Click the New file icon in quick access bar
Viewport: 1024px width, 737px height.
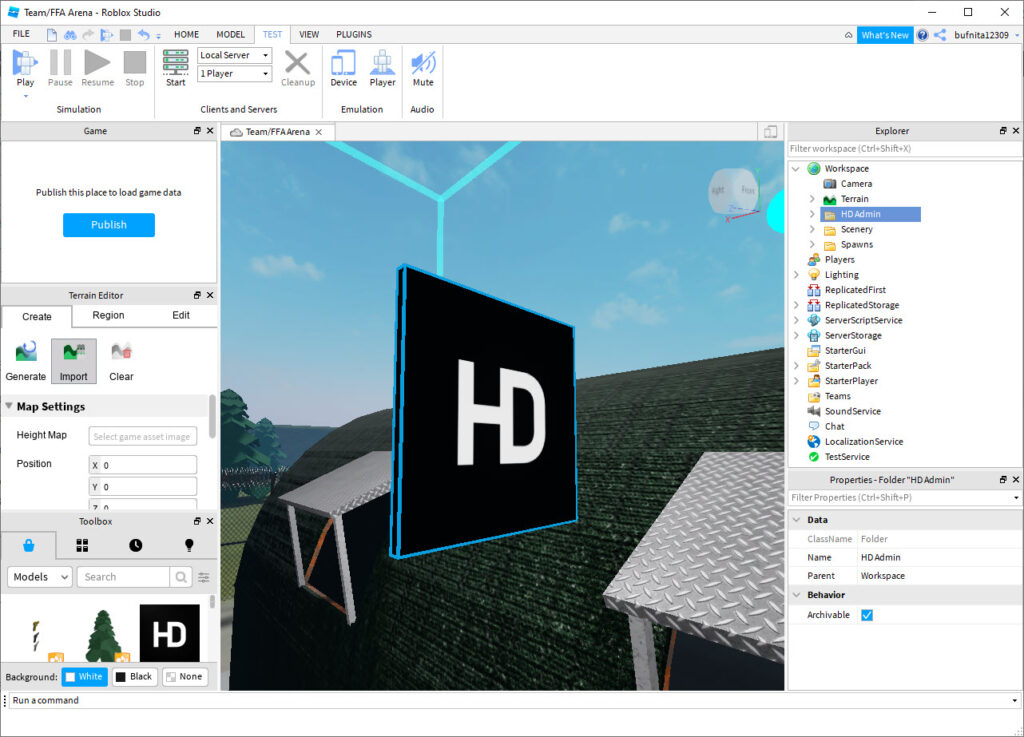52,35
